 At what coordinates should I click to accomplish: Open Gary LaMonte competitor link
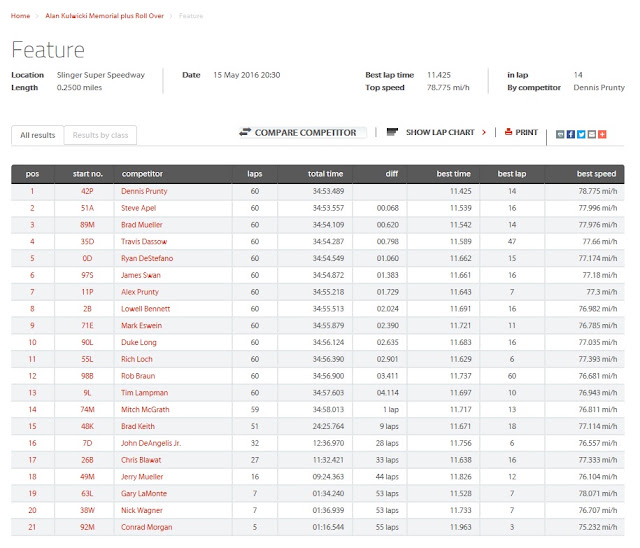[144, 493]
